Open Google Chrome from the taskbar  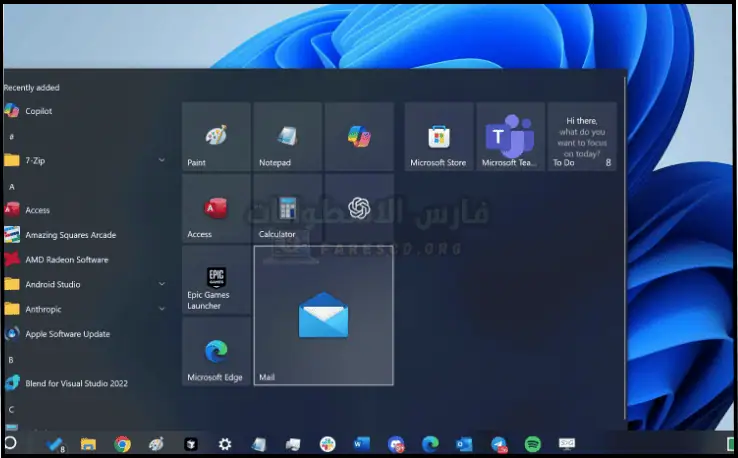click(122, 444)
